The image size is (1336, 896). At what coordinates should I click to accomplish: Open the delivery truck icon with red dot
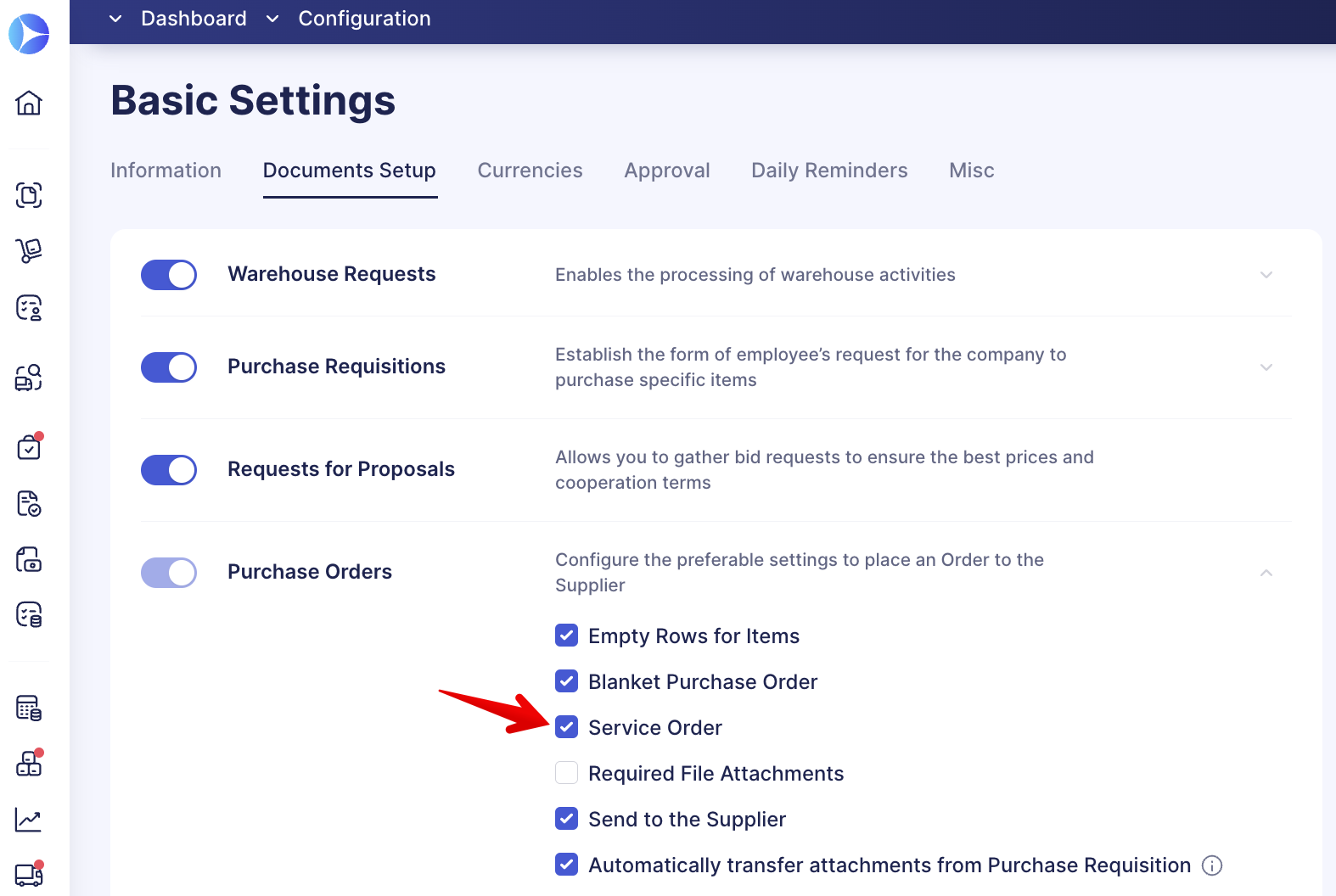[x=29, y=874]
